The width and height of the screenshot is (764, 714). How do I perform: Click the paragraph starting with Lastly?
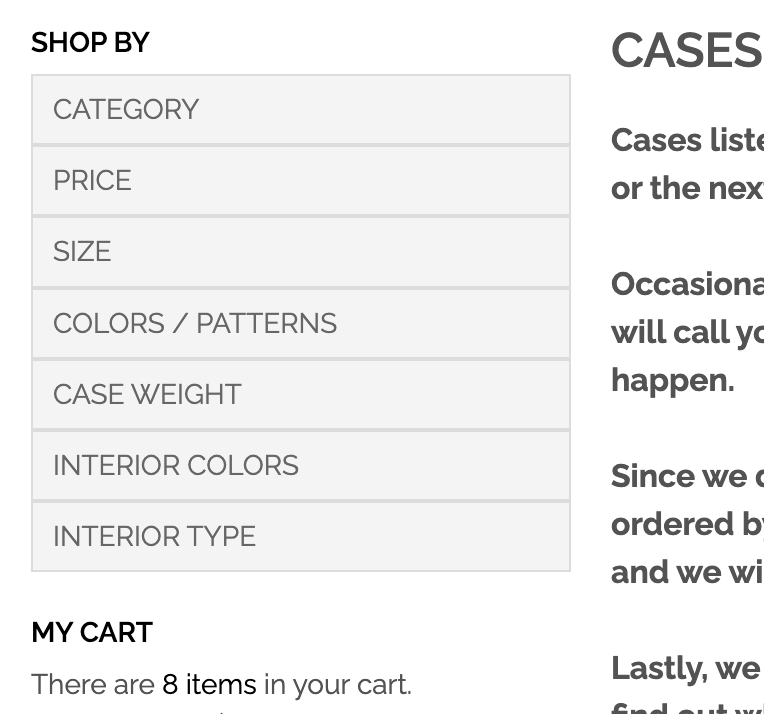[x=688, y=683]
